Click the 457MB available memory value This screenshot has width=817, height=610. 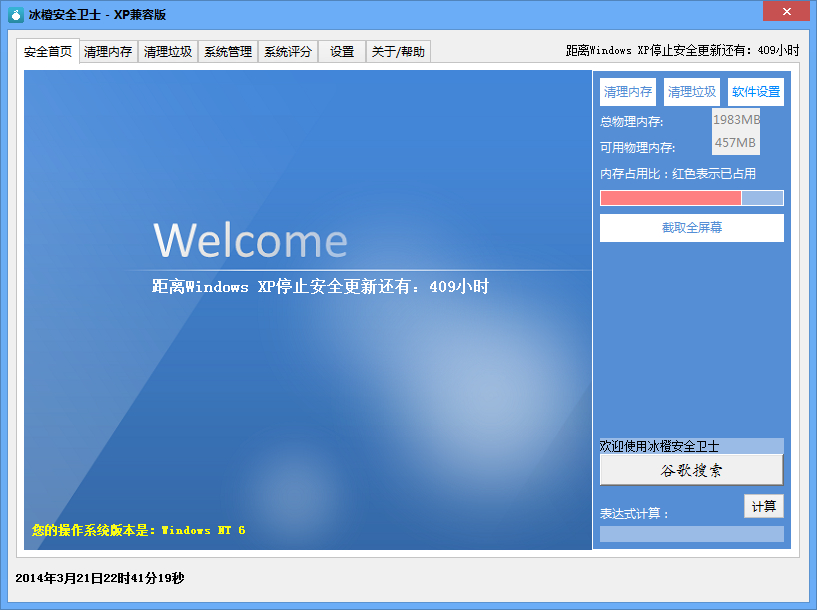point(736,143)
